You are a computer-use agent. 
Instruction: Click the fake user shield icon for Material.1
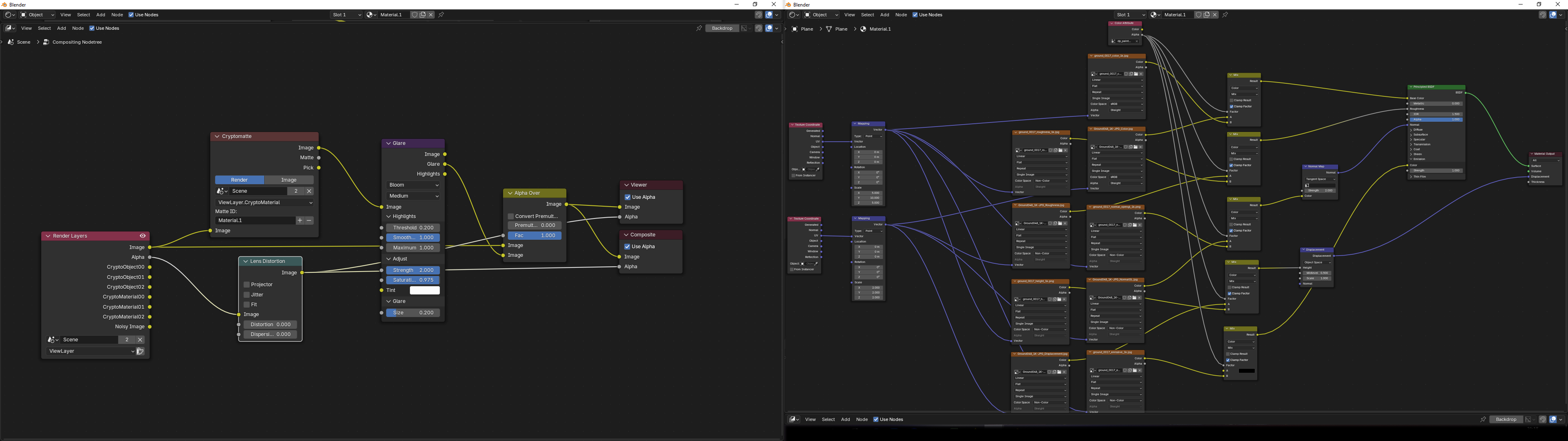tap(414, 15)
